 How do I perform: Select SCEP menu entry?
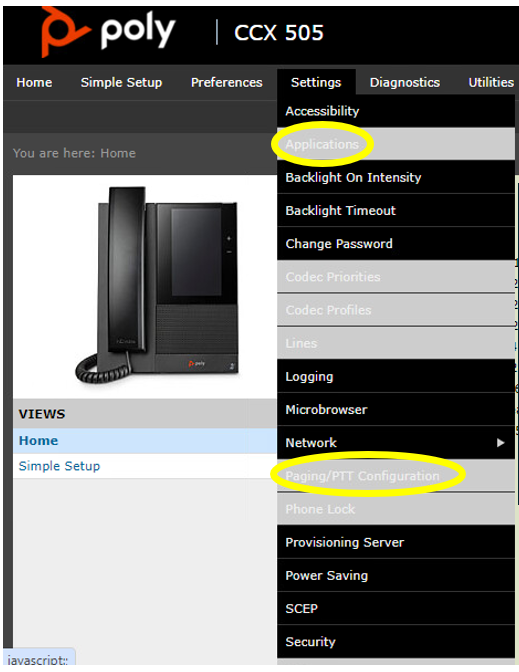coord(396,609)
